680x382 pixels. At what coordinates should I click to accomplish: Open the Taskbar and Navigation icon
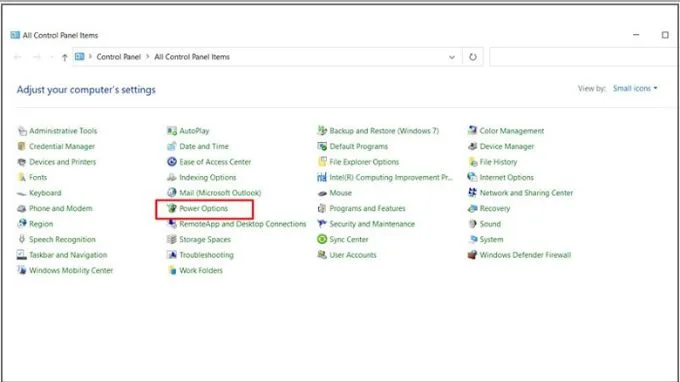click(x=22, y=255)
